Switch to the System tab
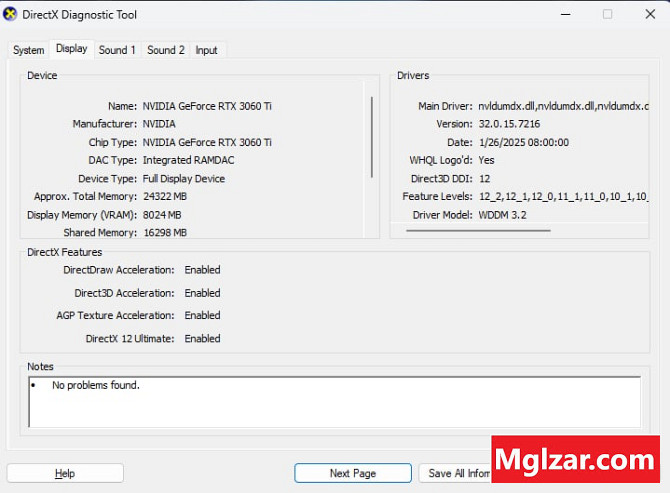The width and height of the screenshot is (670, 493). pyautogui.click(x=29, y=50)
